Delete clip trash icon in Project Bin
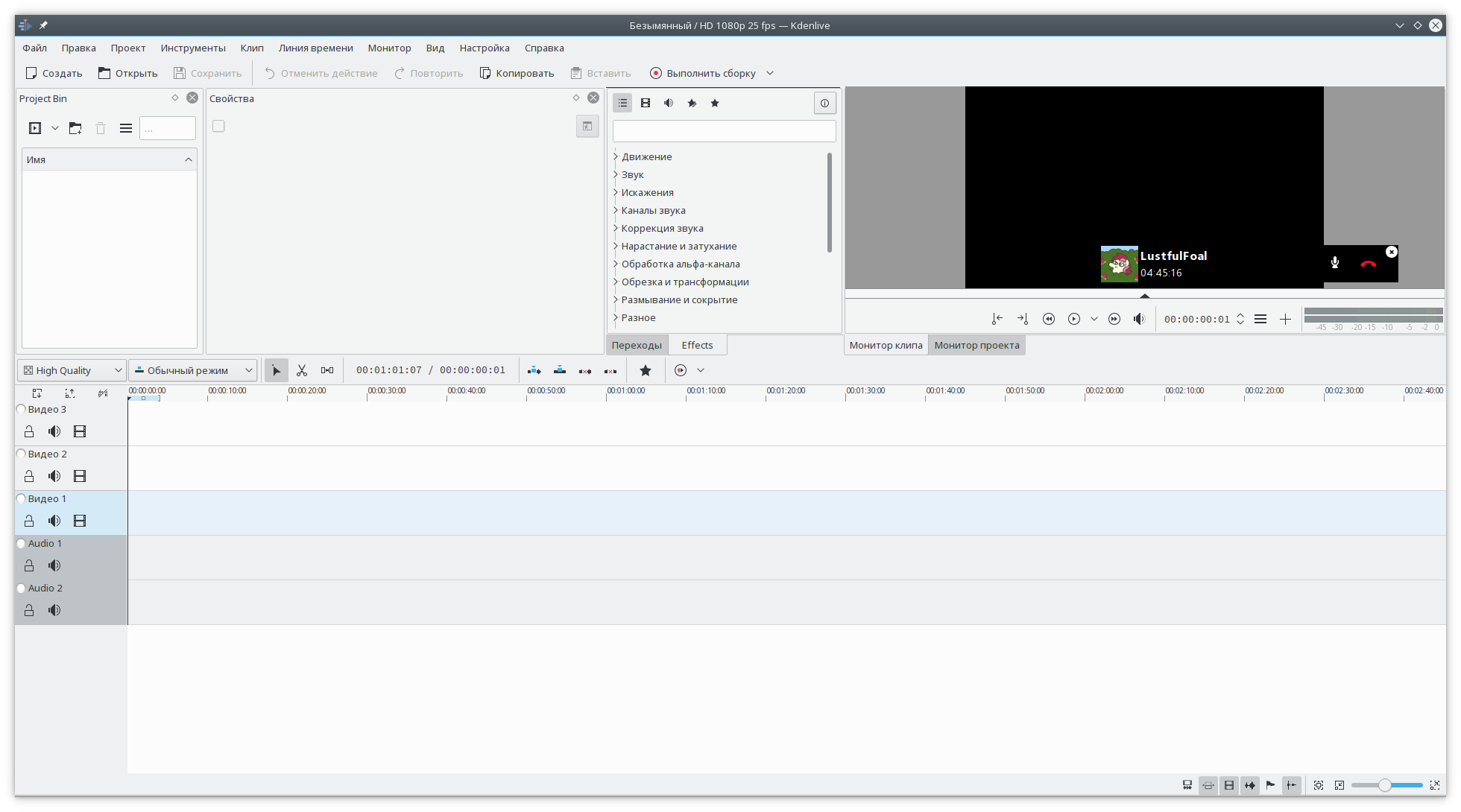Screen dimensions: 1461x812 (101, 128)
